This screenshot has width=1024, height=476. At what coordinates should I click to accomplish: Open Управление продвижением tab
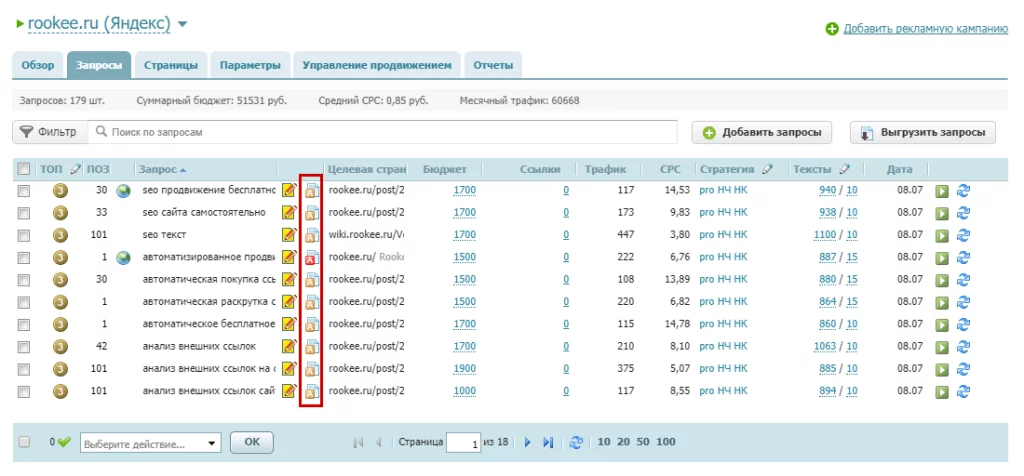tap(377, 65)
